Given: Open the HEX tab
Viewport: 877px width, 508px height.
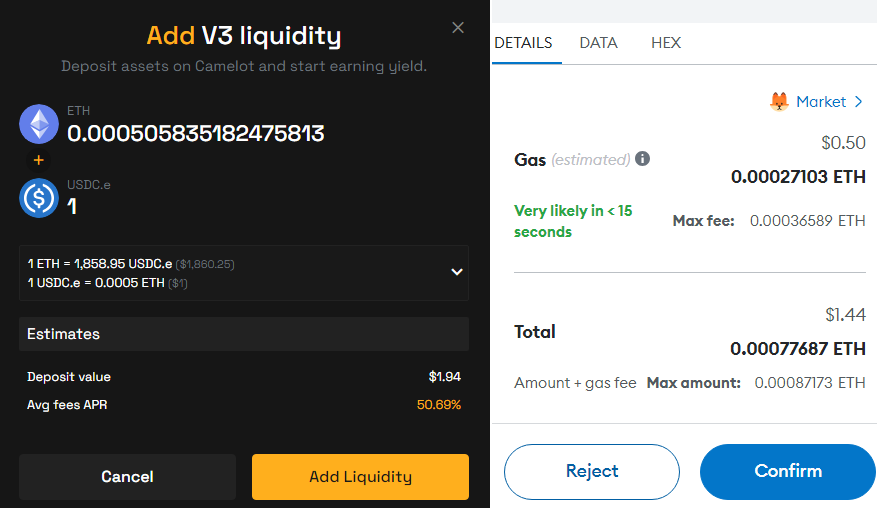Looking at the screenshot, I should click(x=666, y=43).
